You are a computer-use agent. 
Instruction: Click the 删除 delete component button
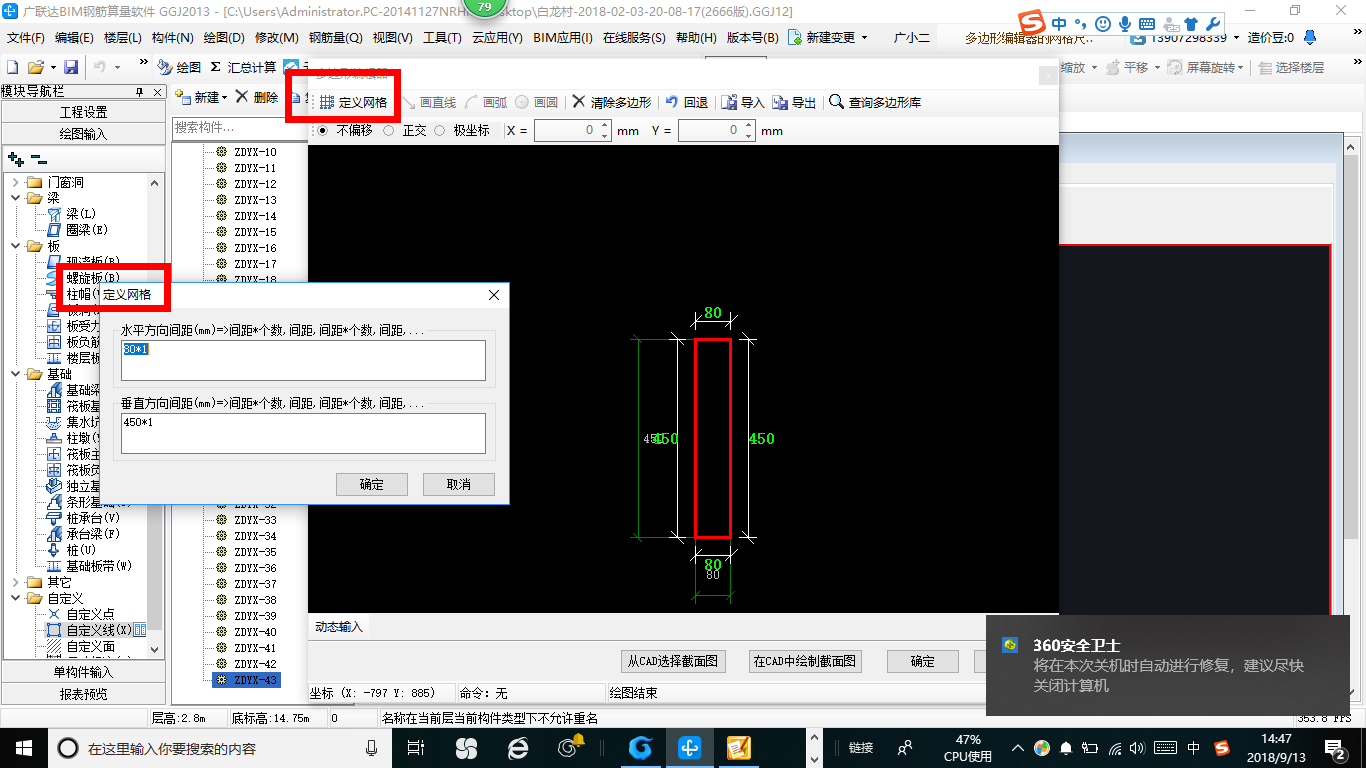[x=256, y=97]
